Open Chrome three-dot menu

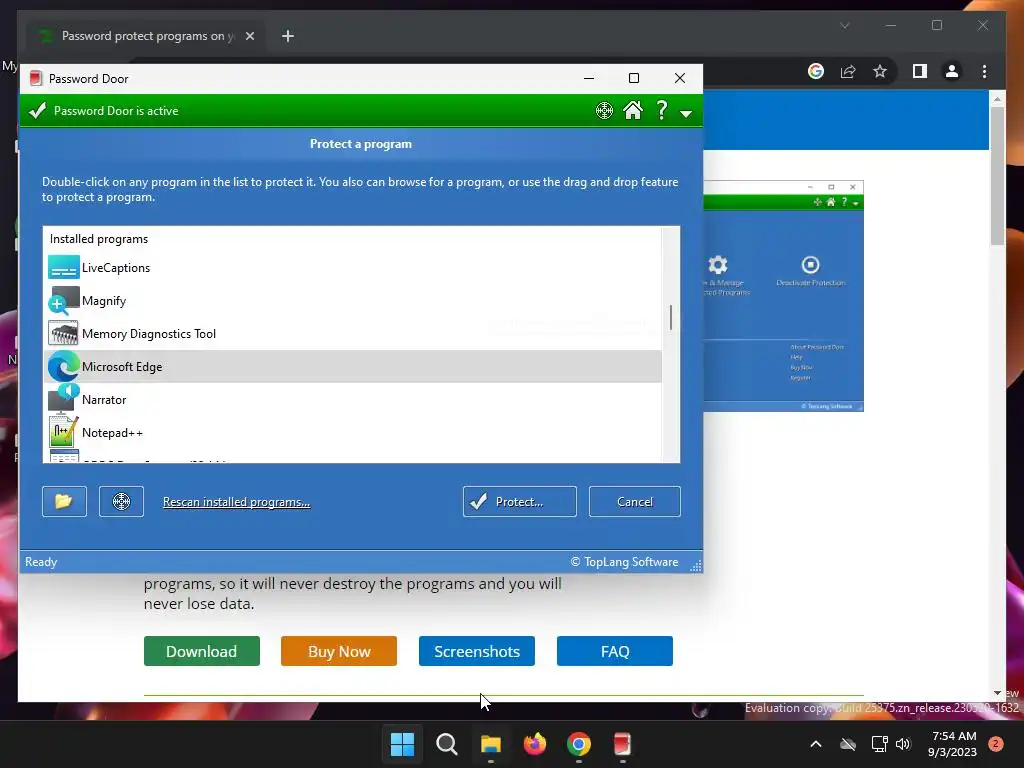[x=984, y=71]
